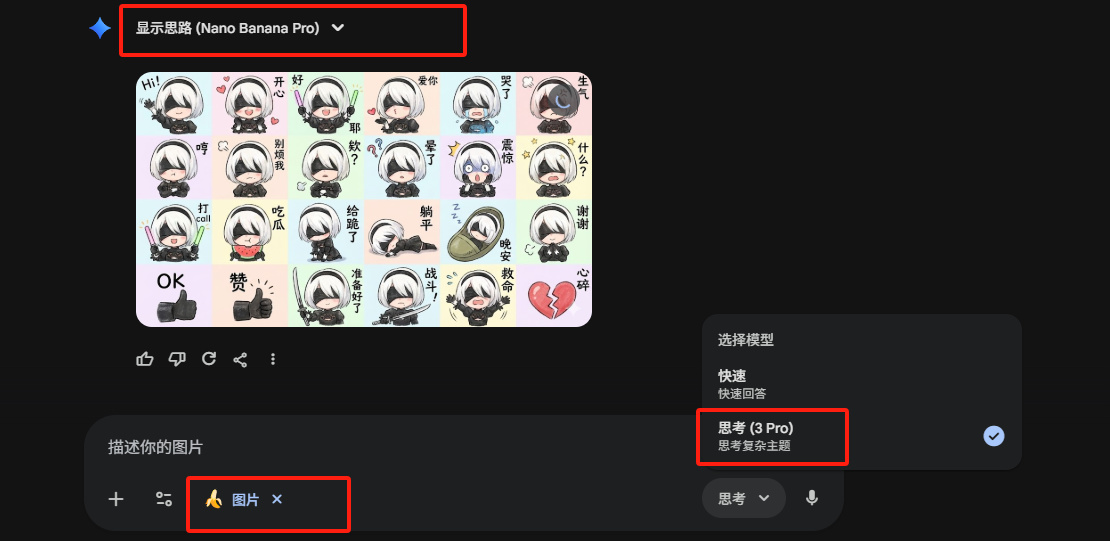The width and height of the screenshot is (1110, 541).
Task: Click the 显示思路 (Nano Banana Pro) text
Action: click(227, 28)
